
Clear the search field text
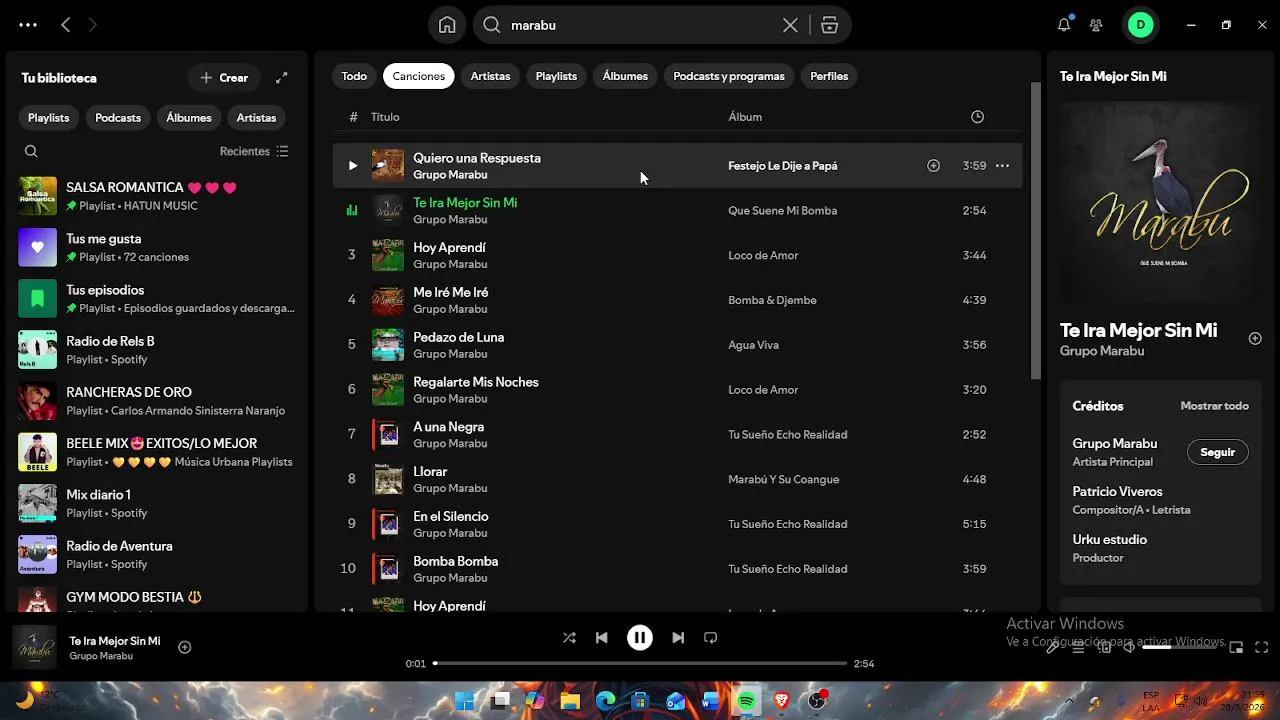[790, 25]
